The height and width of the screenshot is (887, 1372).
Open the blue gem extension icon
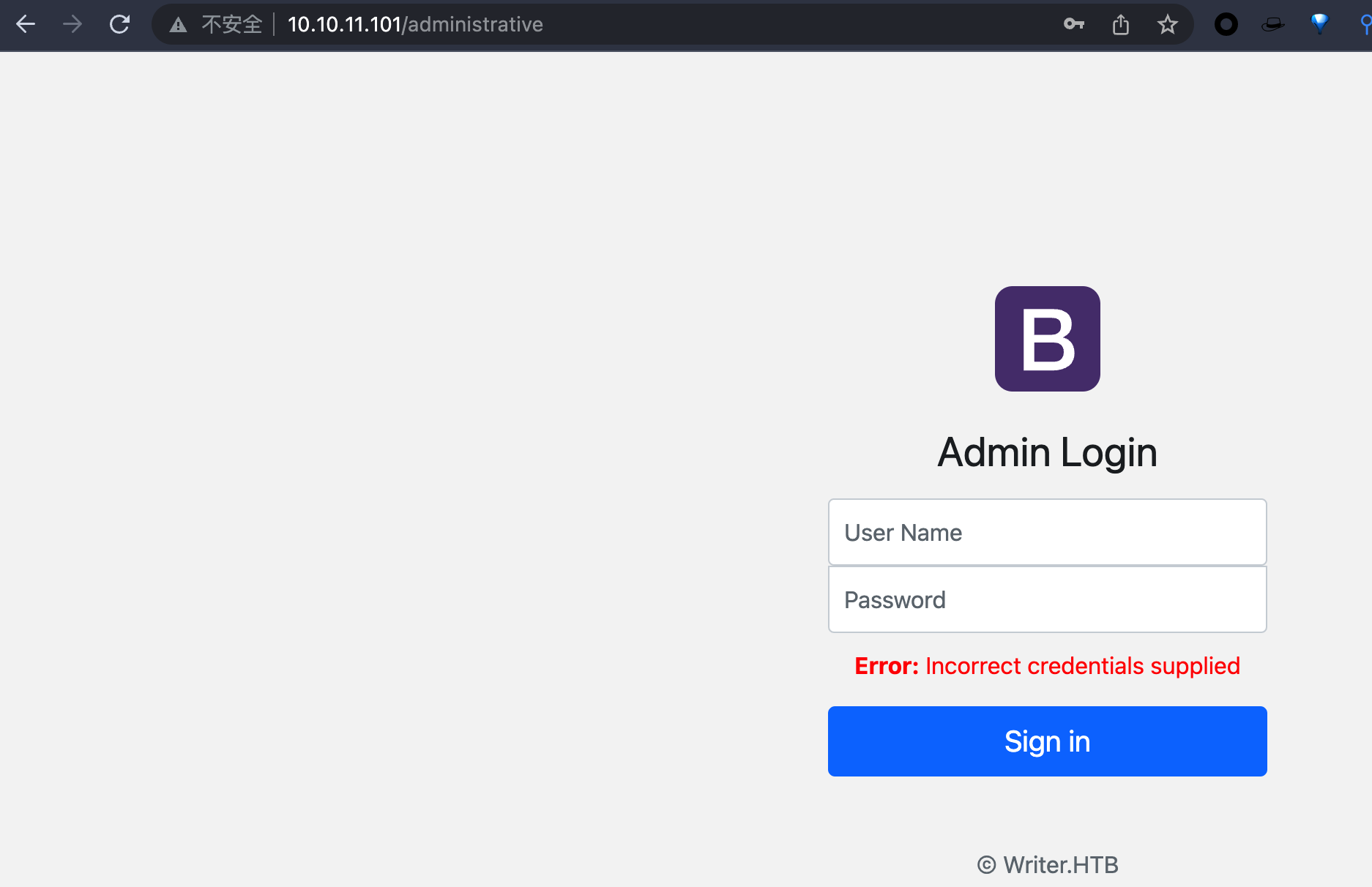tap(1319, 24)
